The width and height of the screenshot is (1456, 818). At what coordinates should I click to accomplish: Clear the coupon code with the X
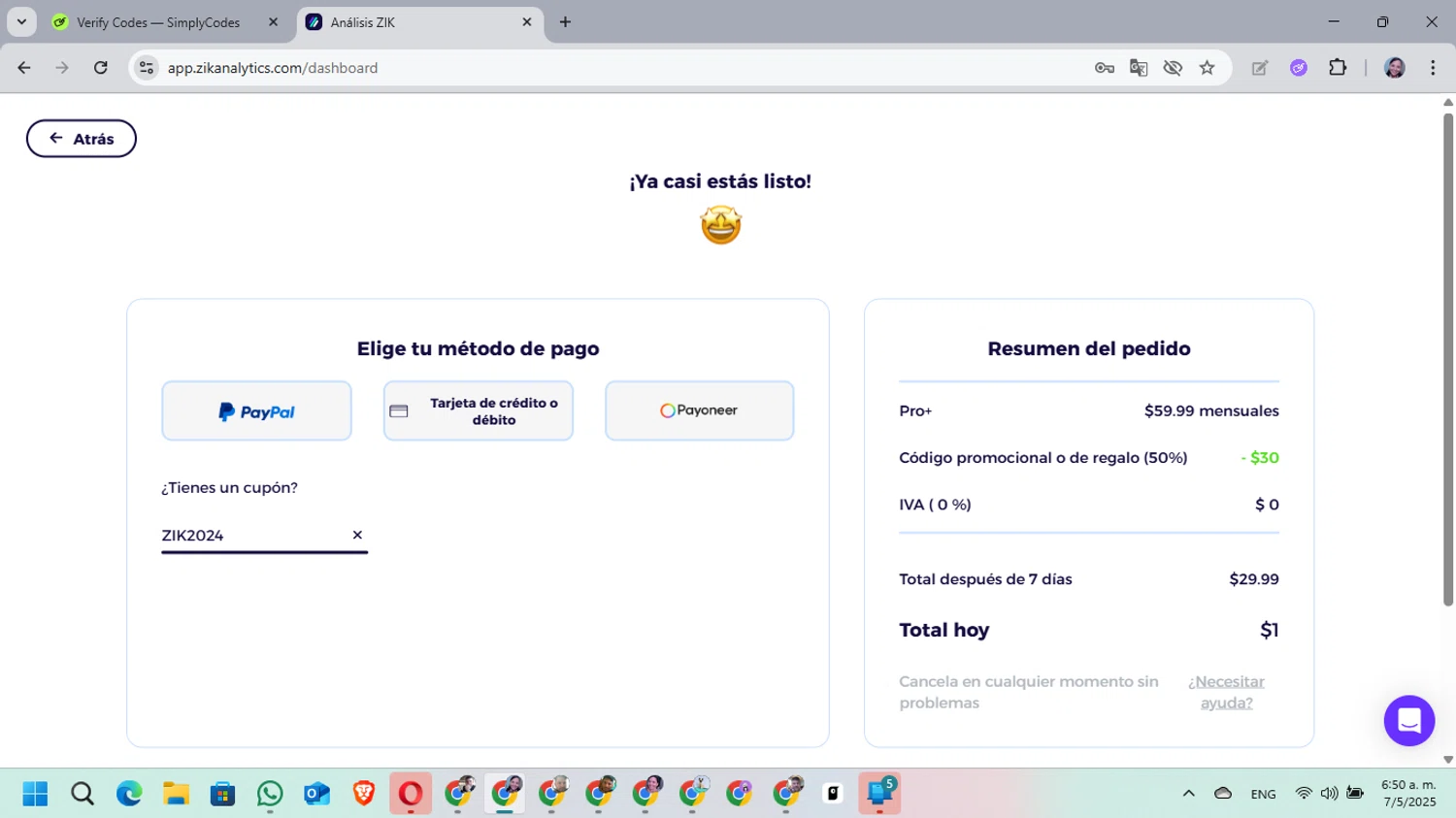click(357, 535)
